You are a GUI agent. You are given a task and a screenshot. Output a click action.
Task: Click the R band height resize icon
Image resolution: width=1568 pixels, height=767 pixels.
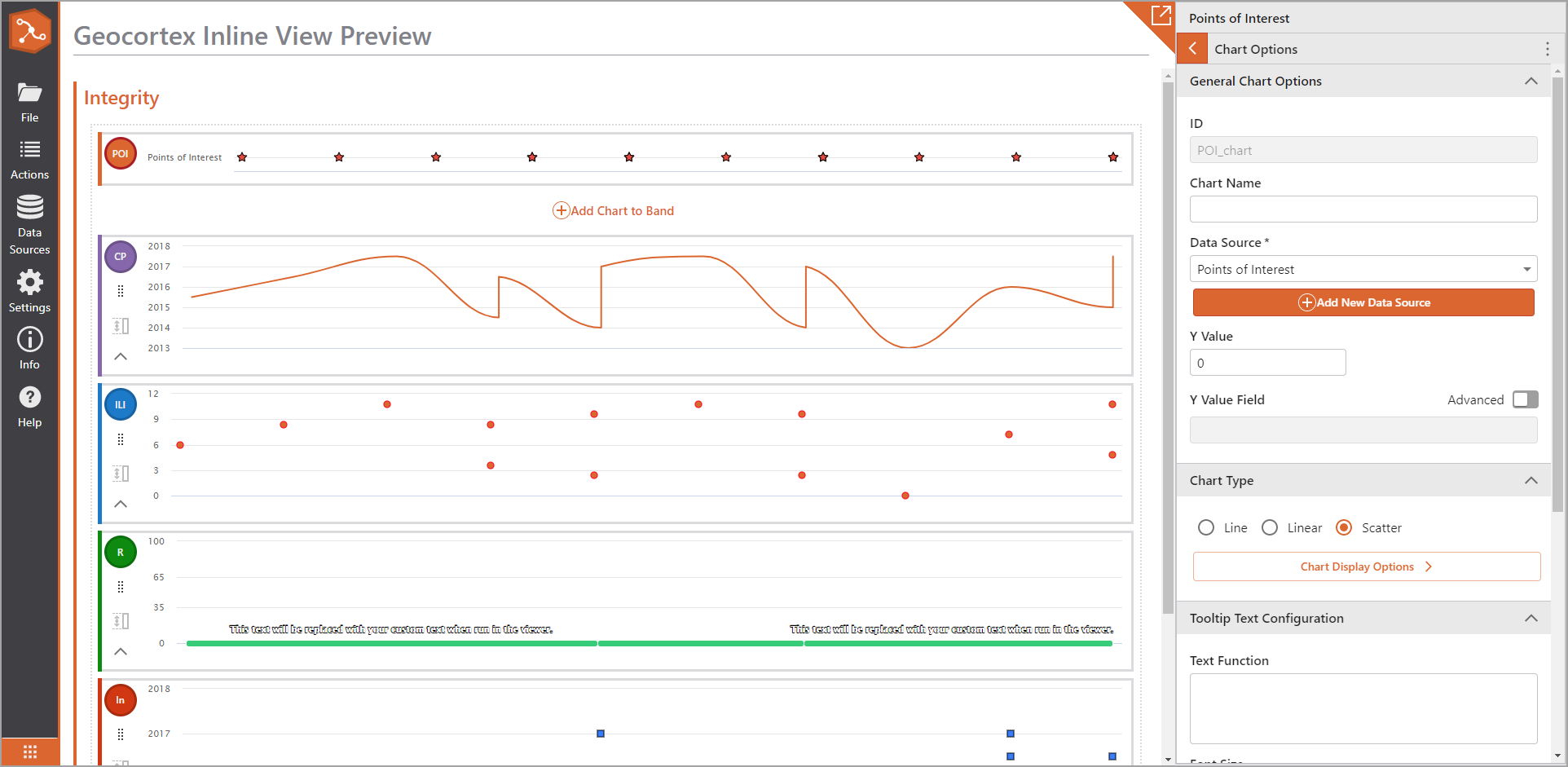(x=121, y=621)
